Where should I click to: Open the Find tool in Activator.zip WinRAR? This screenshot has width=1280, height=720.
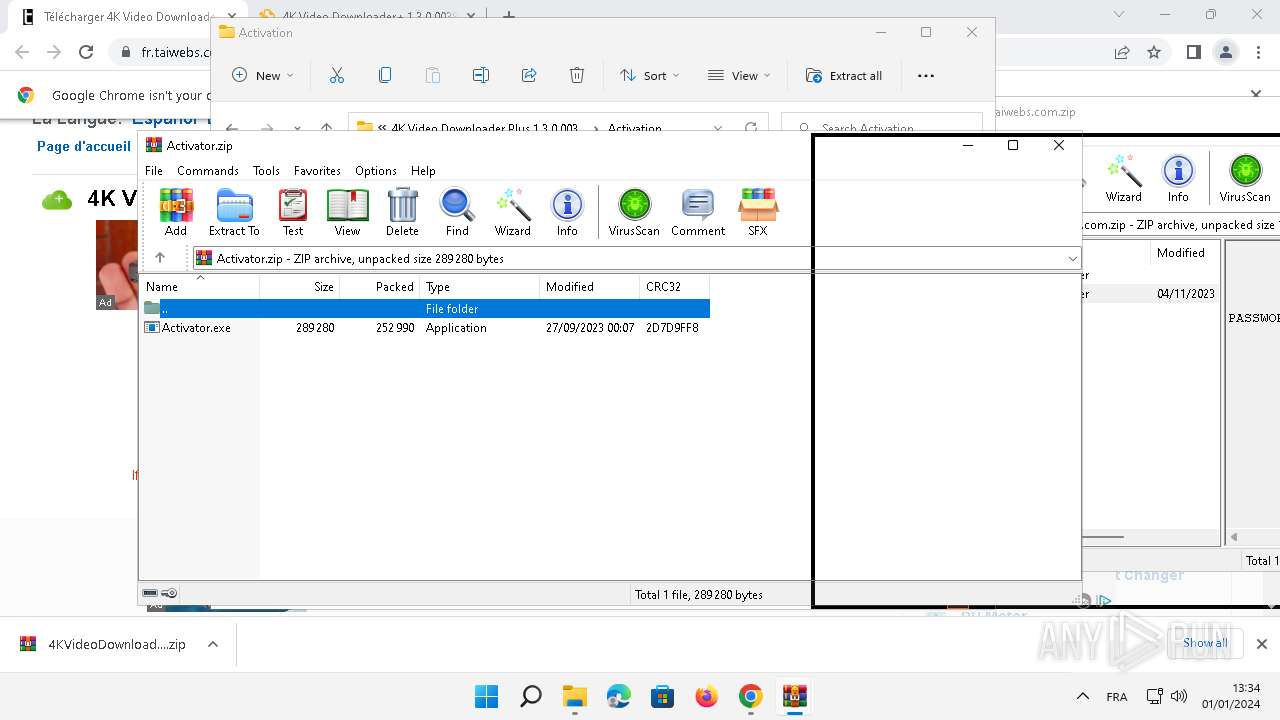(457, 212)
